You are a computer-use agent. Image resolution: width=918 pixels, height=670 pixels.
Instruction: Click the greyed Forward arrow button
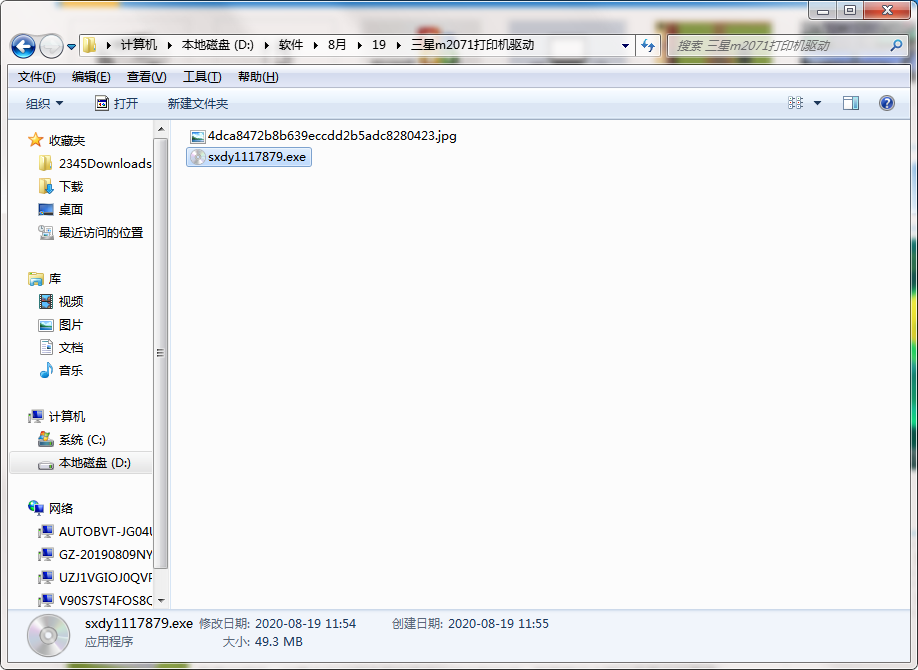coord(51,46)
